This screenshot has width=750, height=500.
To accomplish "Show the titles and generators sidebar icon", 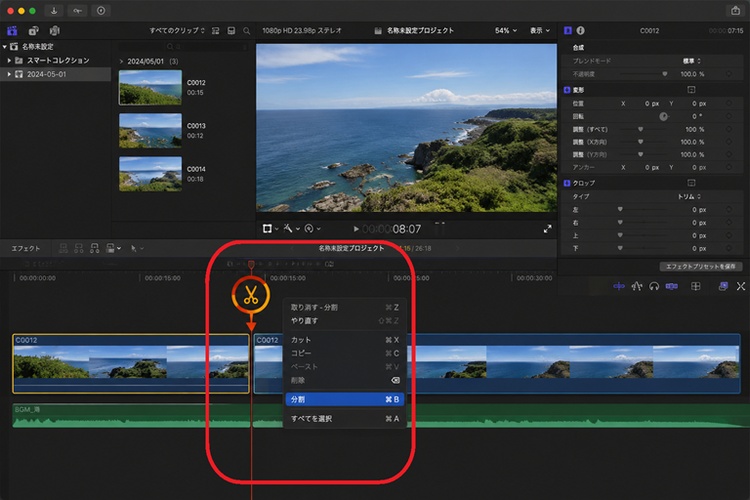I will point(55,31).
